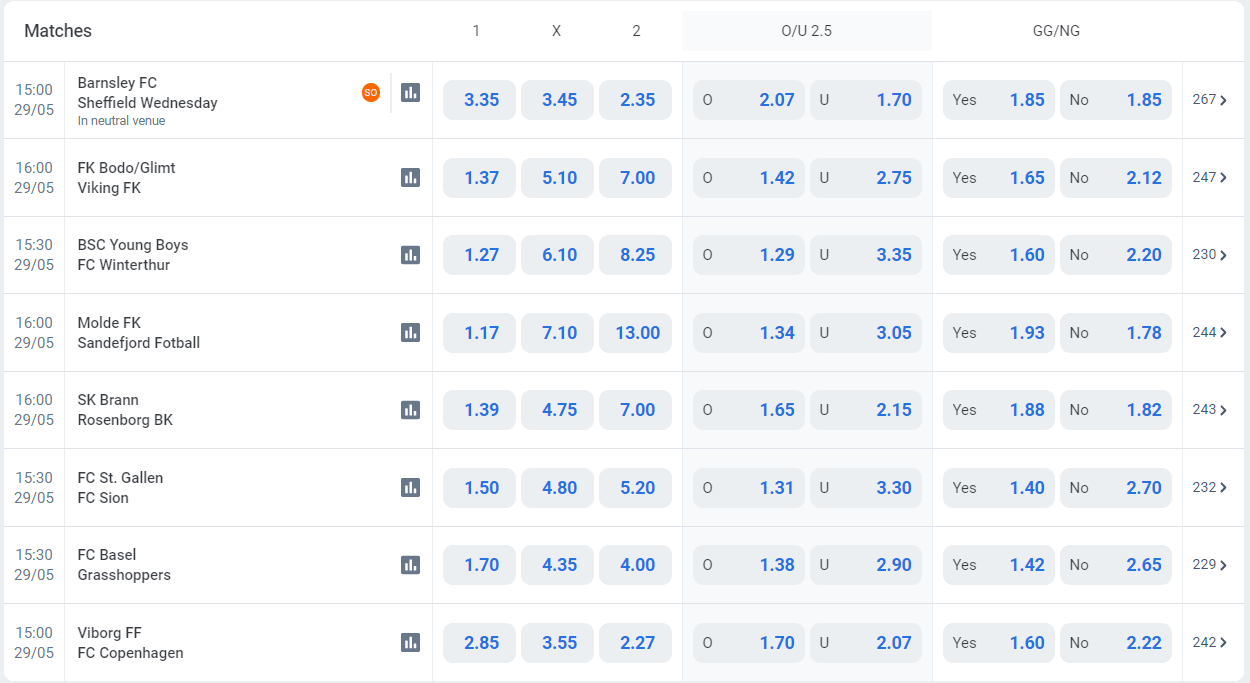View statistics icon for FC Basel match
1250x683 pixels.
click(410, 565)
